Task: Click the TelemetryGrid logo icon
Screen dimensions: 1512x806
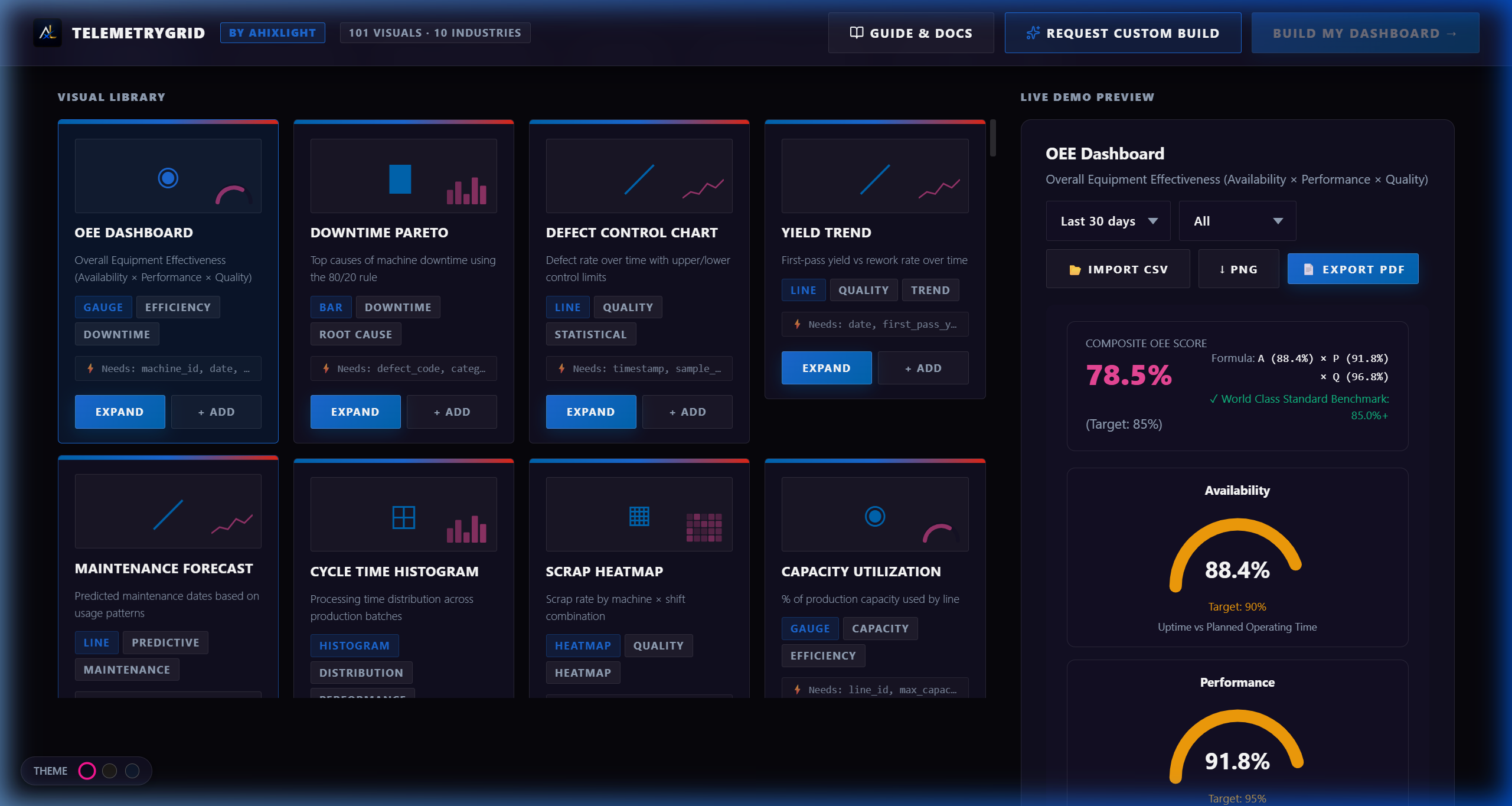Action: 47,32
